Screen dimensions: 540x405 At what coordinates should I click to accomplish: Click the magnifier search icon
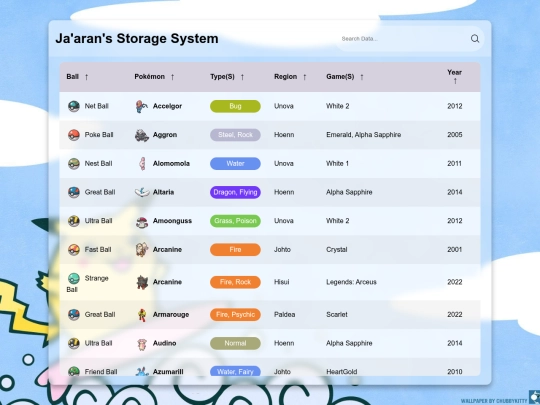tap(475, 39)
